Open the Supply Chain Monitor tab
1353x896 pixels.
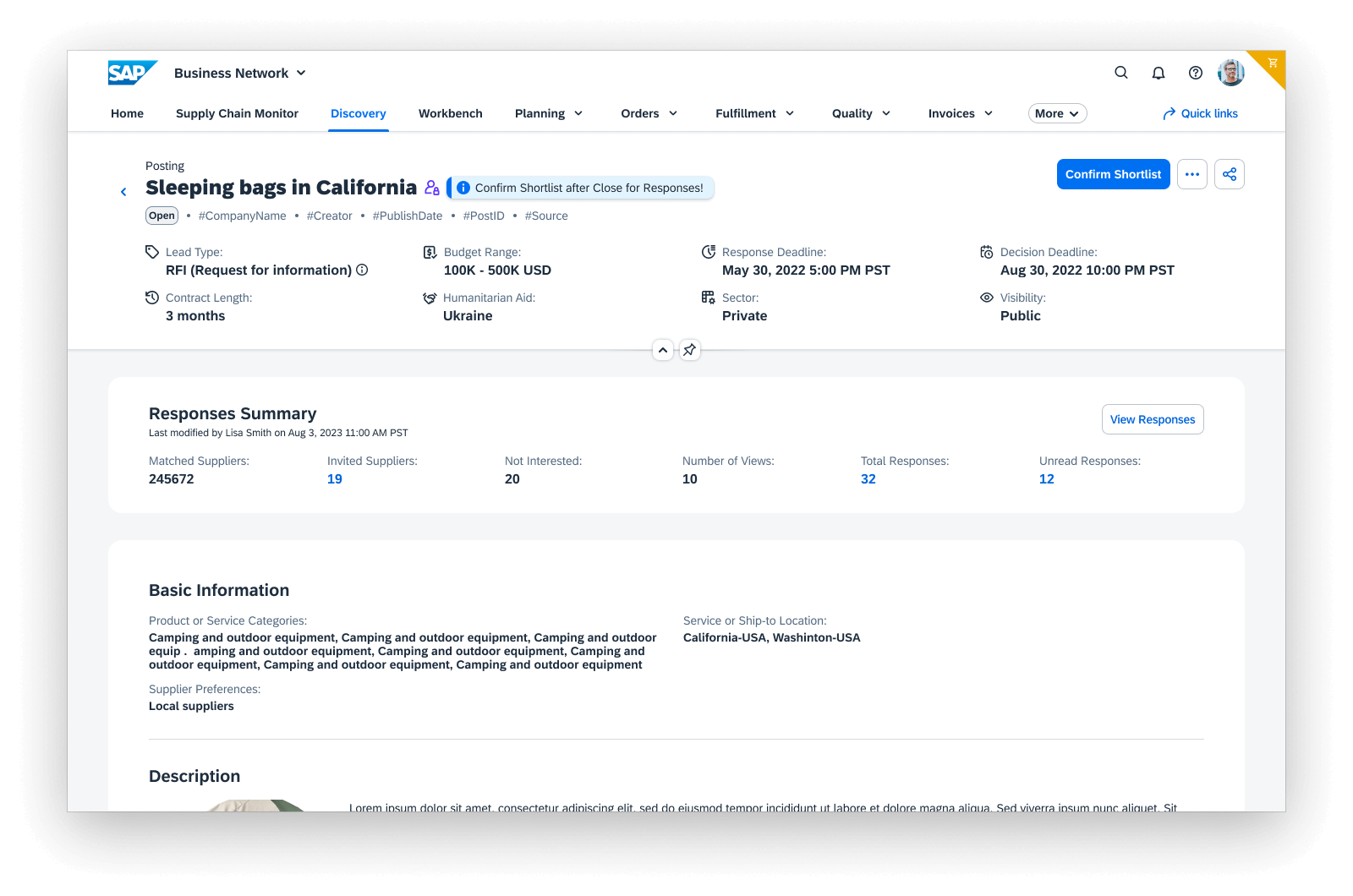237,113
